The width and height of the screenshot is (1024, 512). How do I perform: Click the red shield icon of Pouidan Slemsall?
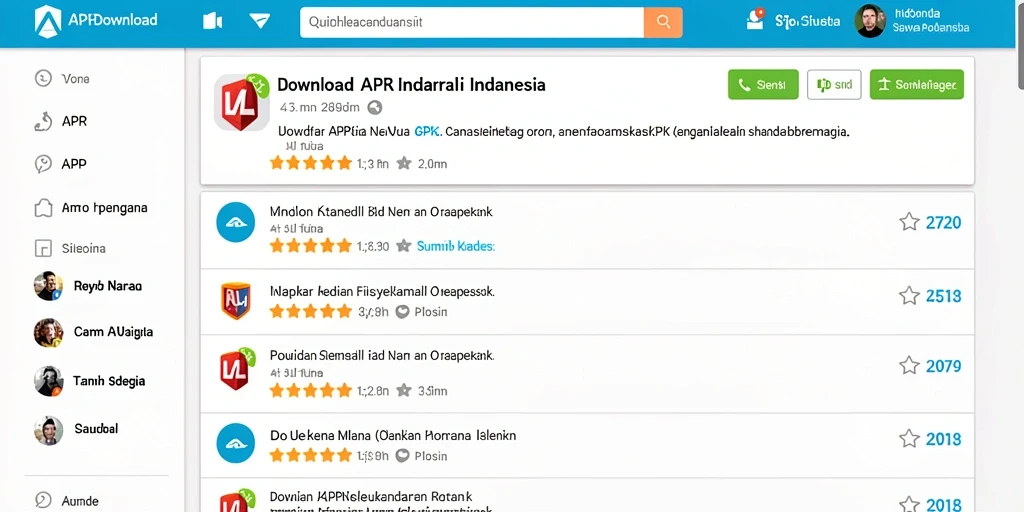click(236, 368)
